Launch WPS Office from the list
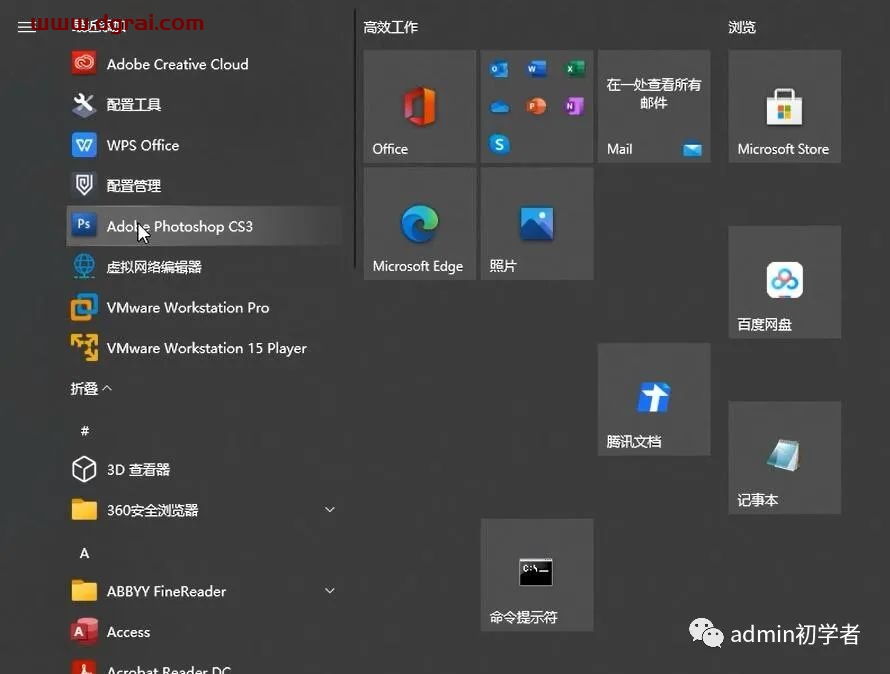The height and width of the screenshot is (674, 890). click(x=204, y=145)
